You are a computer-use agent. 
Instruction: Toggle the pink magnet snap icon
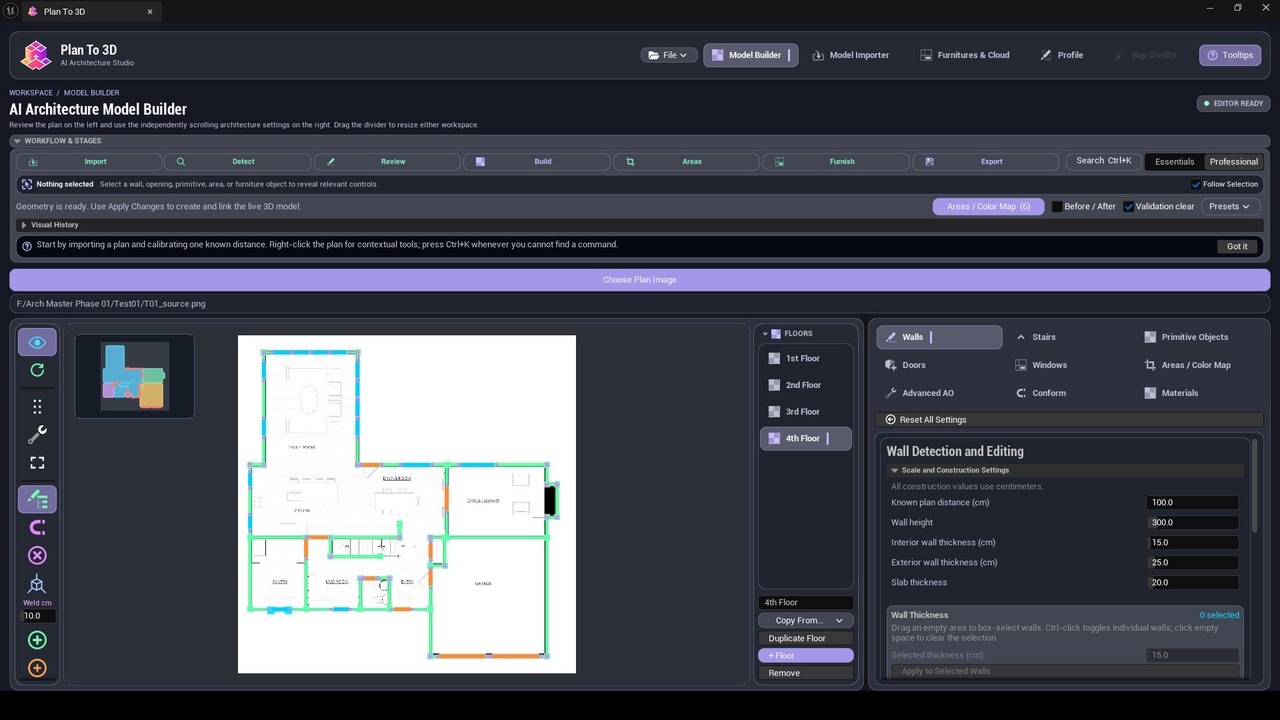tap(37, 527)
